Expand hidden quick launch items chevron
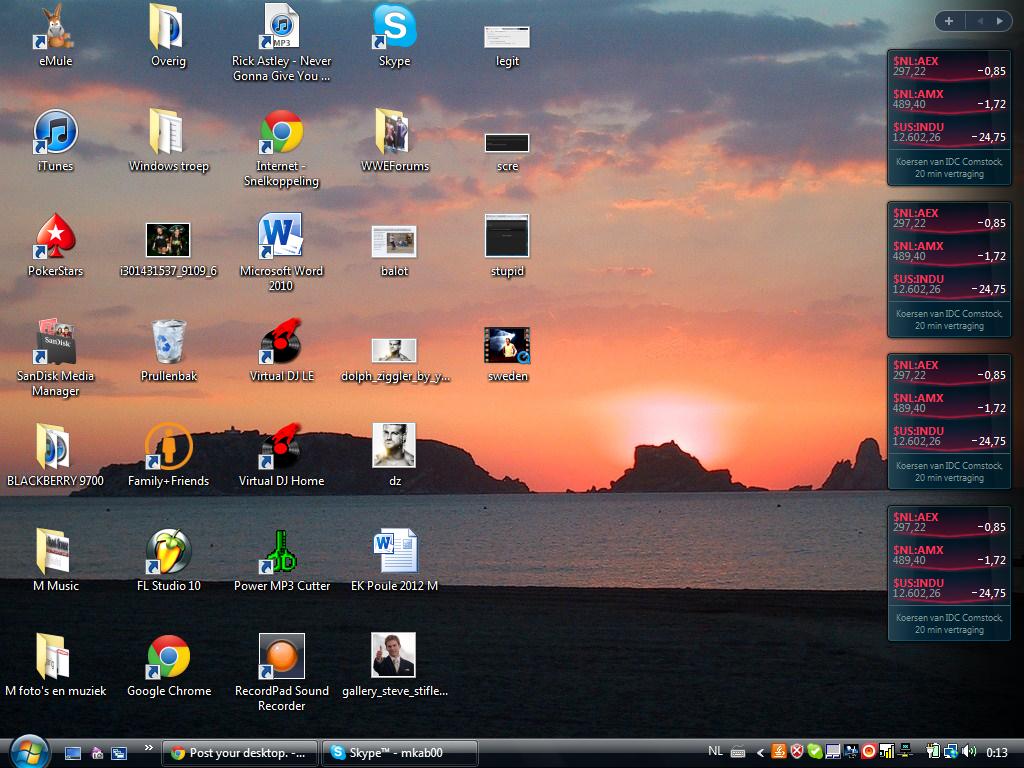 point(149,748)
